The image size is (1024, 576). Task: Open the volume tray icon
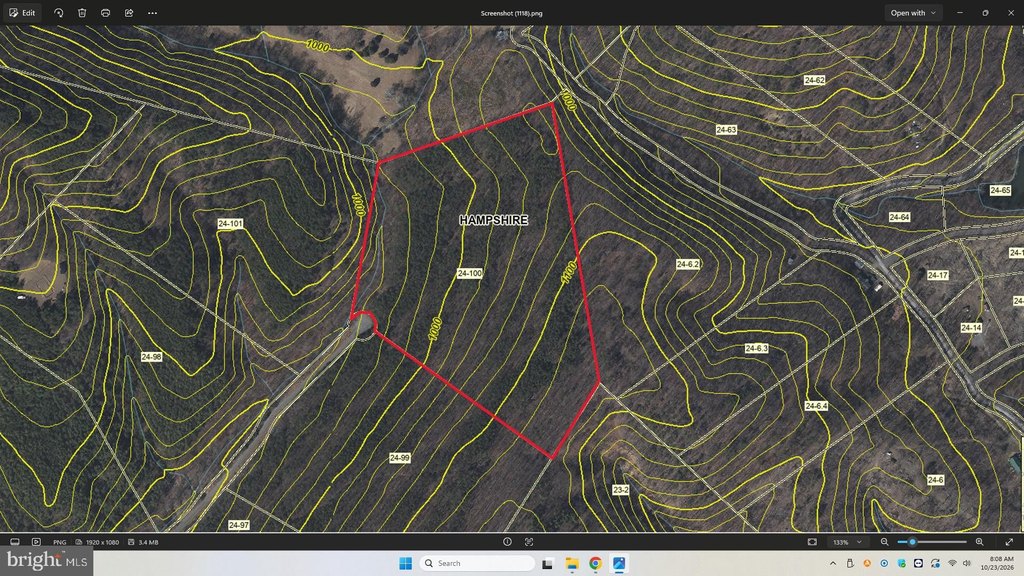click(x=967, y=563)
